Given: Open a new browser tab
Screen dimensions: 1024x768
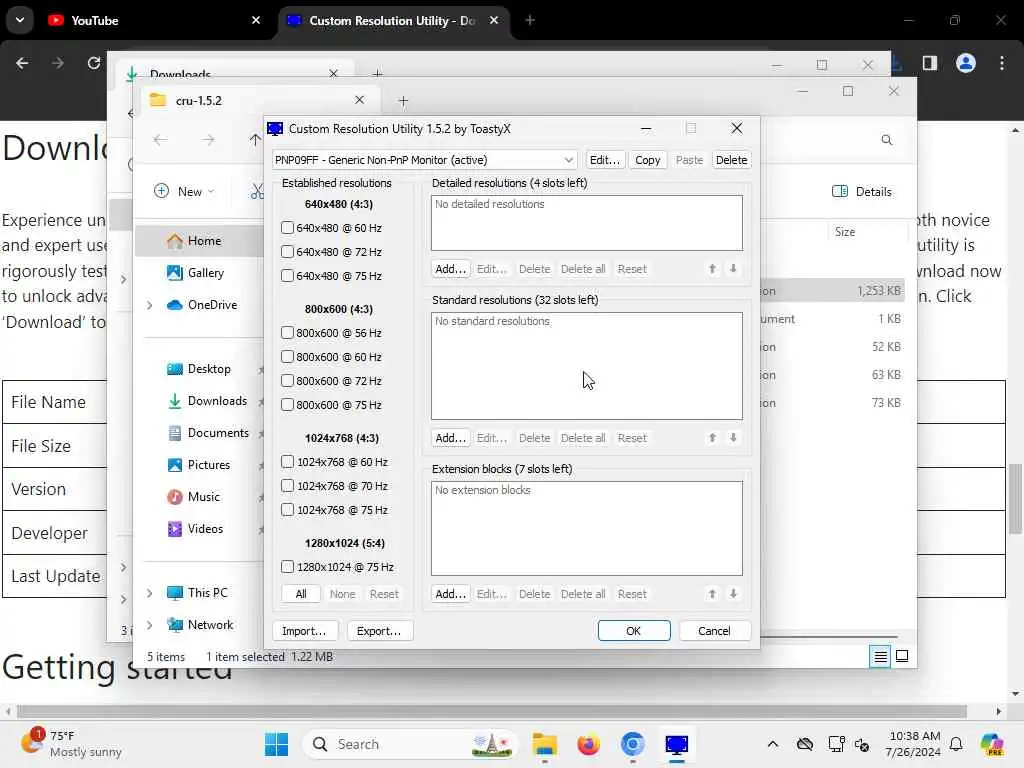Looking at the screenshot, I should coord(530,20).
